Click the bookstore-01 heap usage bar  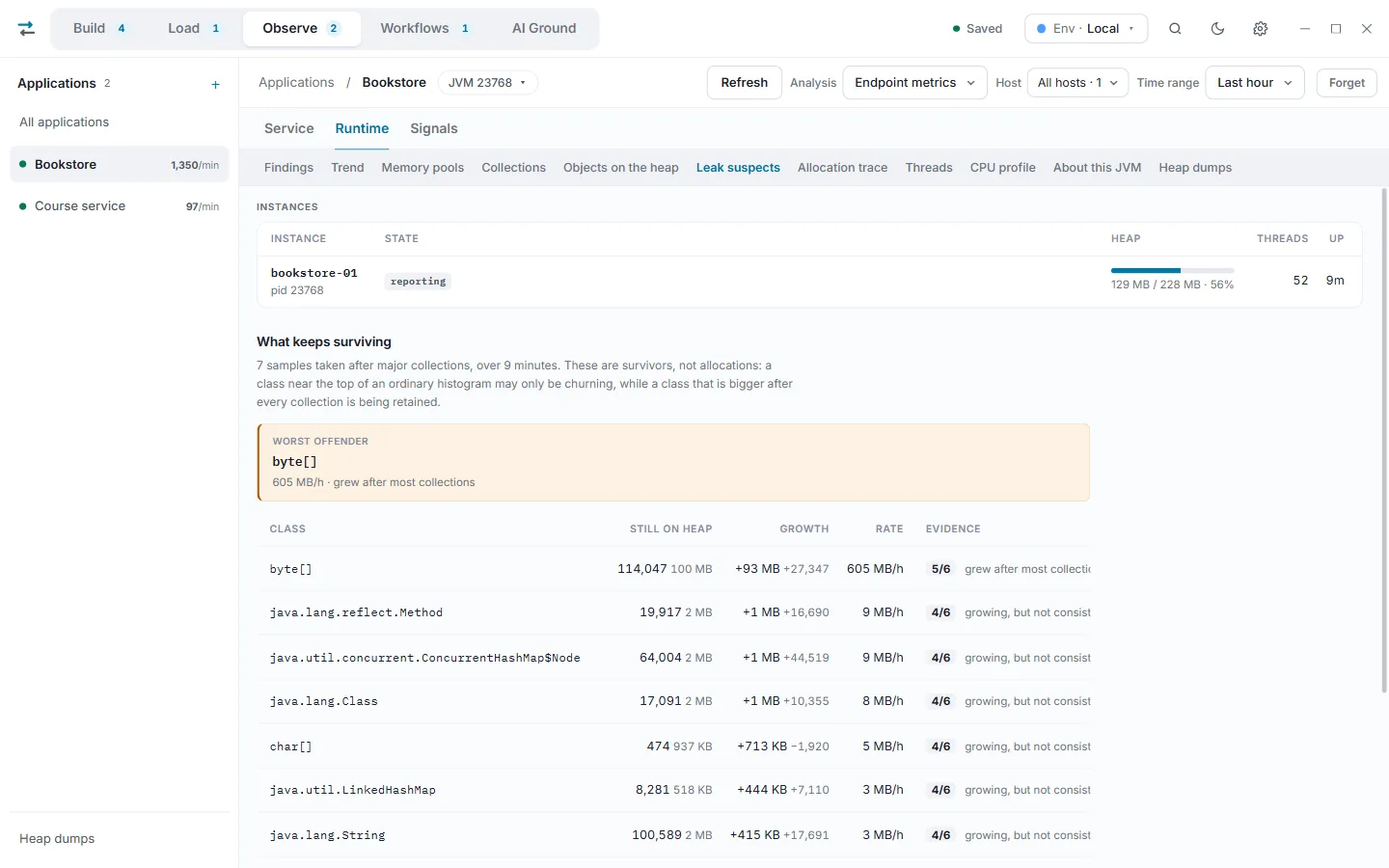coord(1172,270)
